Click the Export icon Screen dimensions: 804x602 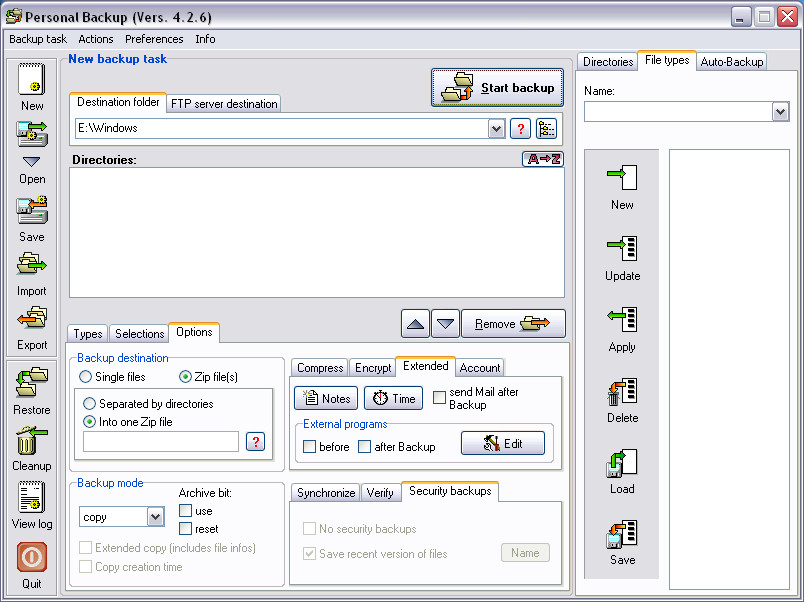(32, 318)
